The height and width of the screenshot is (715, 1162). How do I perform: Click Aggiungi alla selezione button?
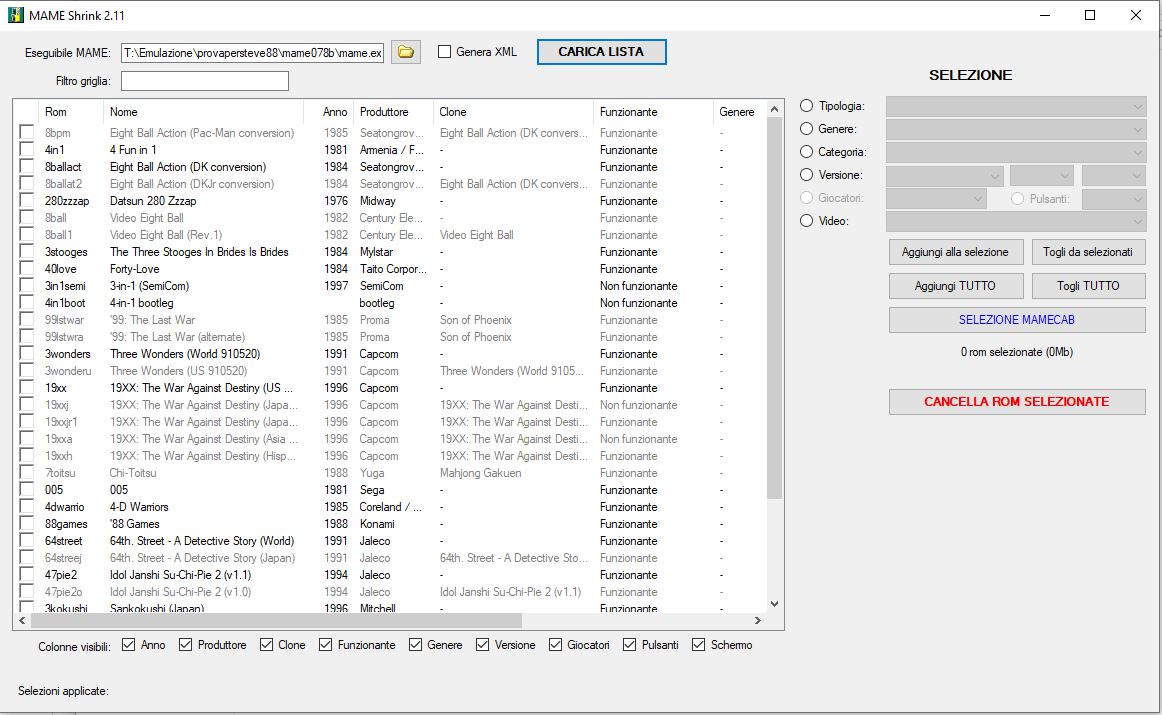[x=955, y=252]
